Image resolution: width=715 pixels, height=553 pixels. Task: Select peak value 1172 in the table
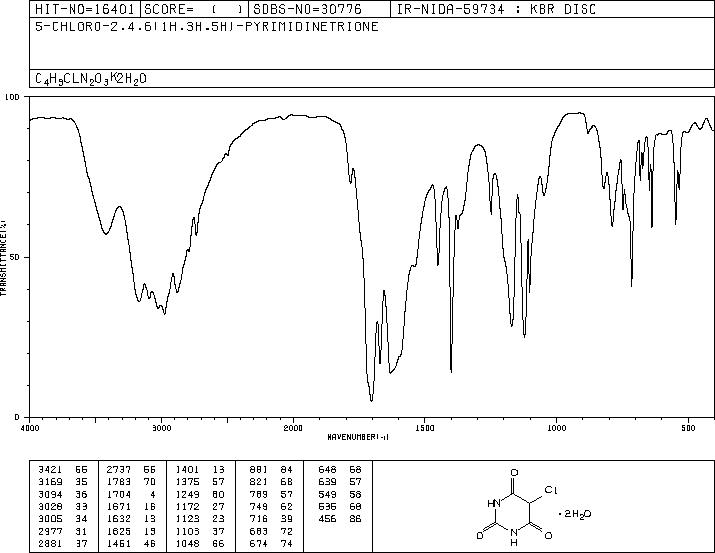pos(187,506)
